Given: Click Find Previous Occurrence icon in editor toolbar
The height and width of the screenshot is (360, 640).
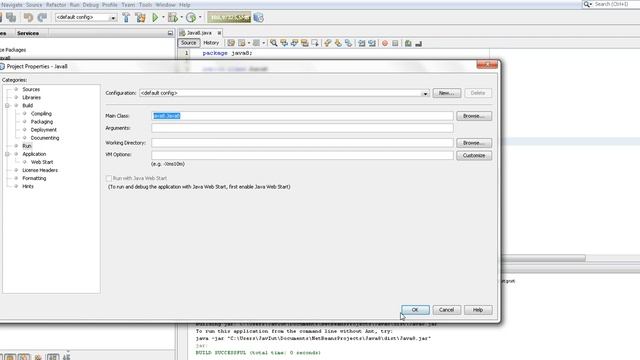Looking at the screenshot, I should coord(284,43).
